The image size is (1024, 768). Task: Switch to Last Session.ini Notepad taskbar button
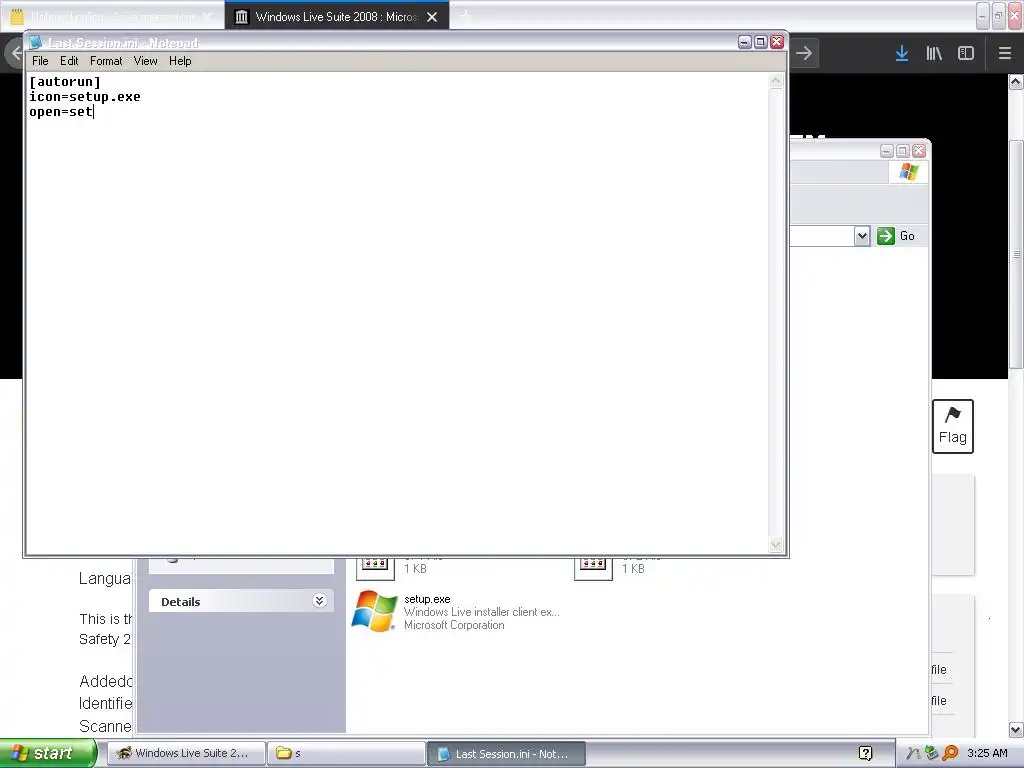[x=506, y=753]
